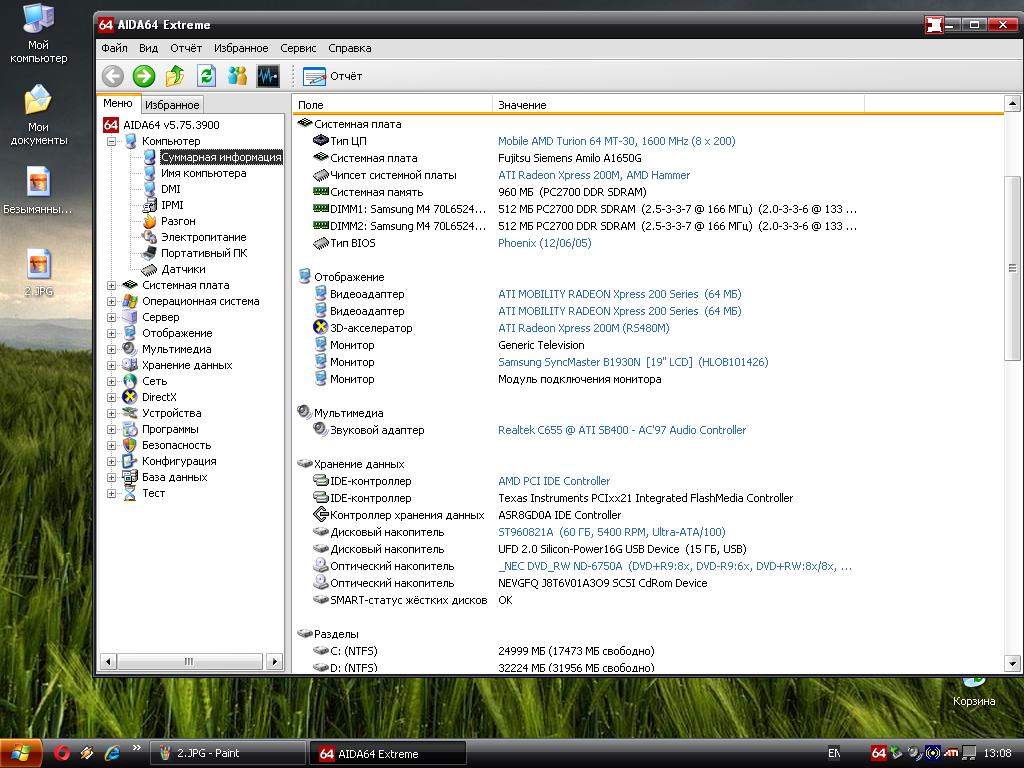The width and height of the screenshot is (1024, 768).
Task: Click the Back navigation arrow
Action: [113, 76]
